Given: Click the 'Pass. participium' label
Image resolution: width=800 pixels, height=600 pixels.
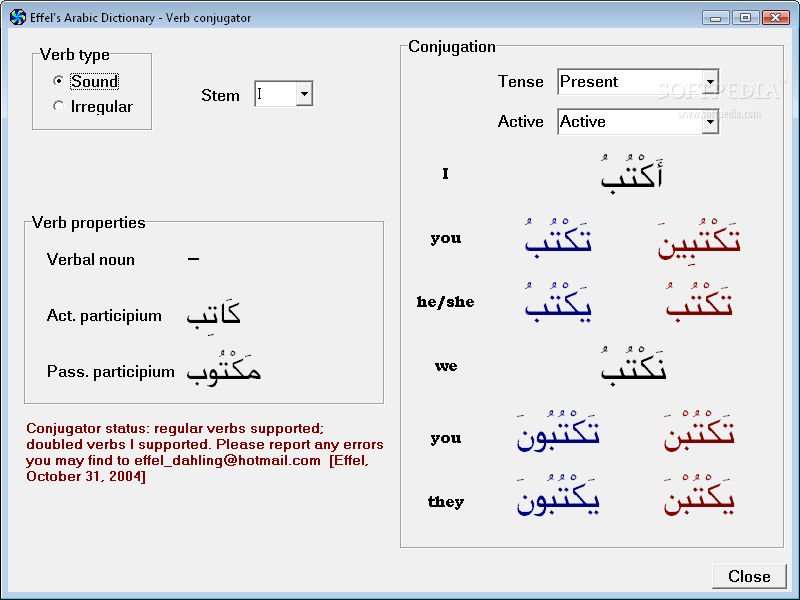Looking at the screenshot, I should (x=111, y=371).
